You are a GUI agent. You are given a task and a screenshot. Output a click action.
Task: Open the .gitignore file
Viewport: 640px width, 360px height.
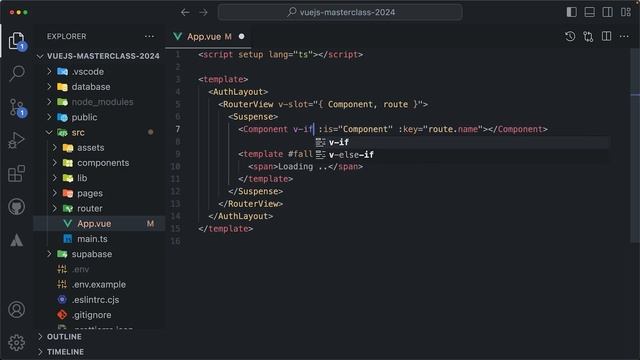[99, 315]
